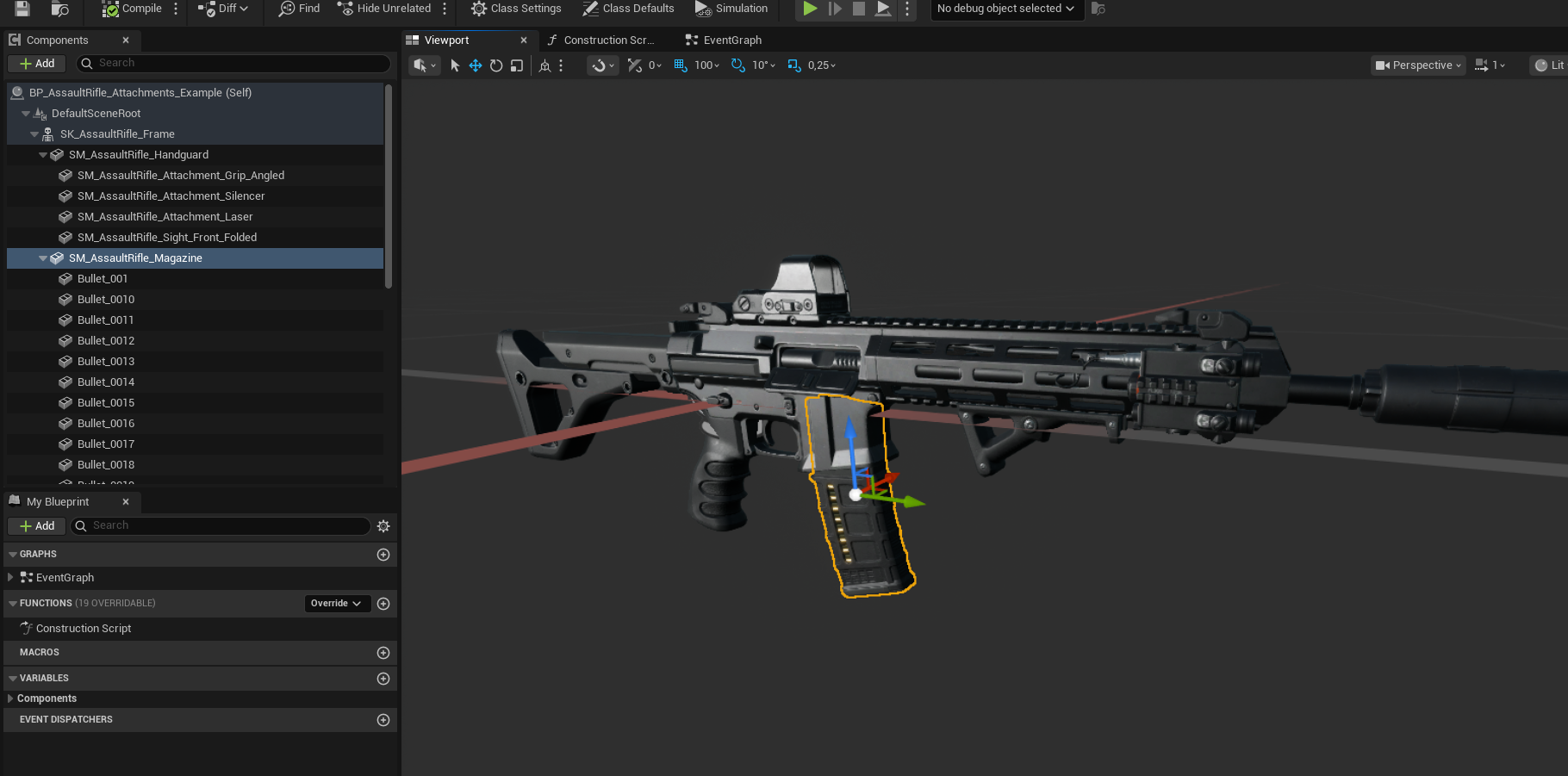
Task: Click the Compile blueprint icon
Action: point(111,9)
